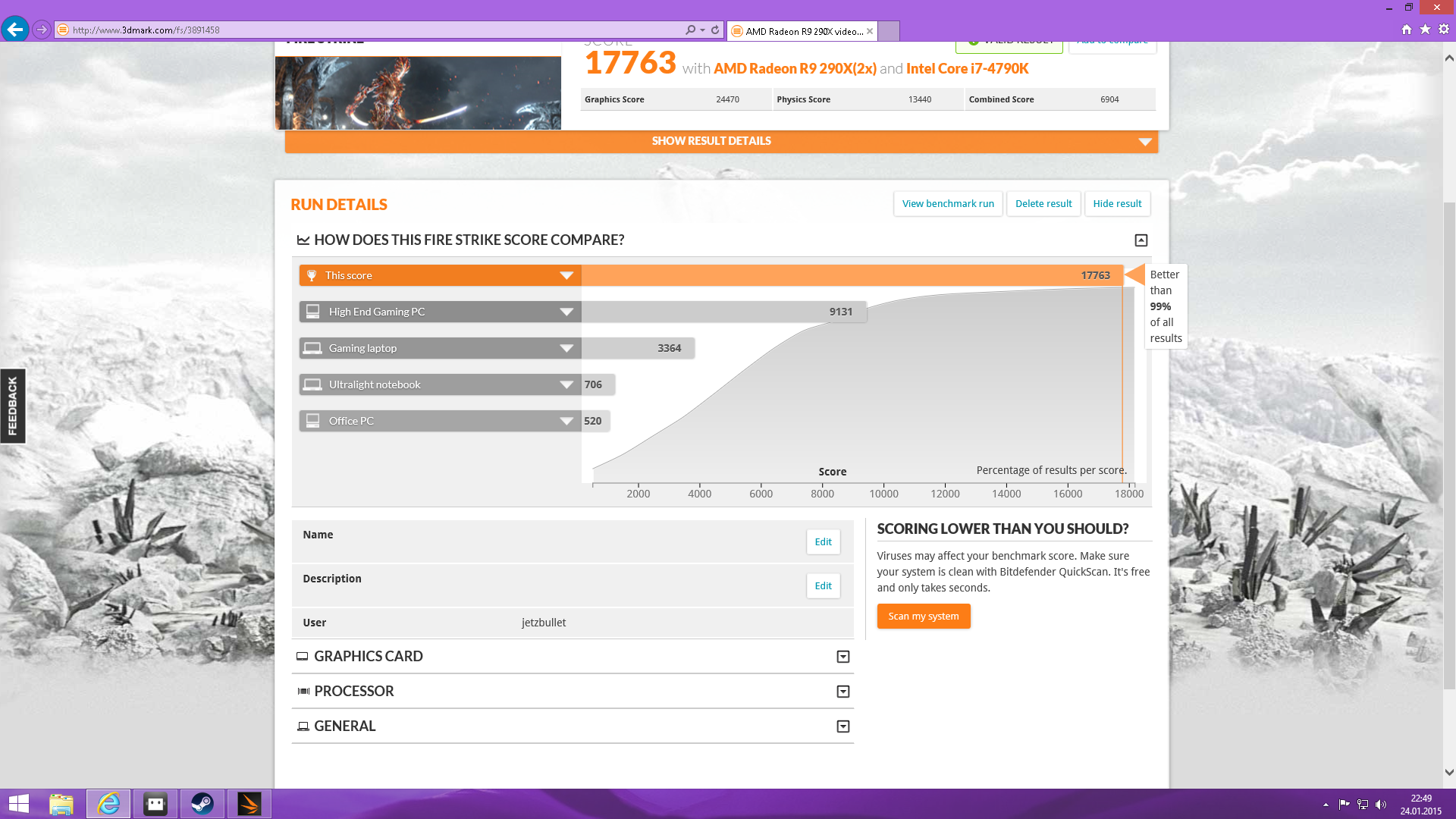Click View benchmark run button
The image size is (1456, 819).
pos(948,203)
